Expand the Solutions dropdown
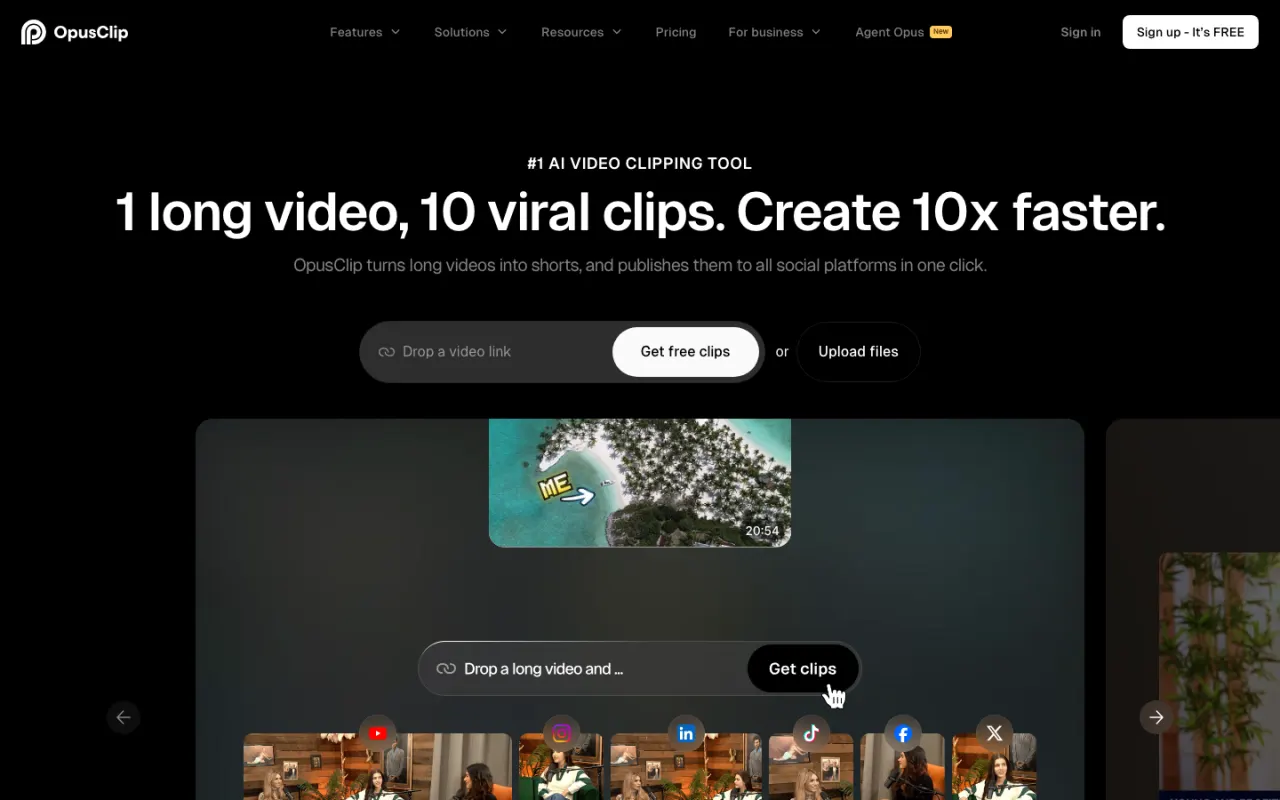 pos(470,32)
